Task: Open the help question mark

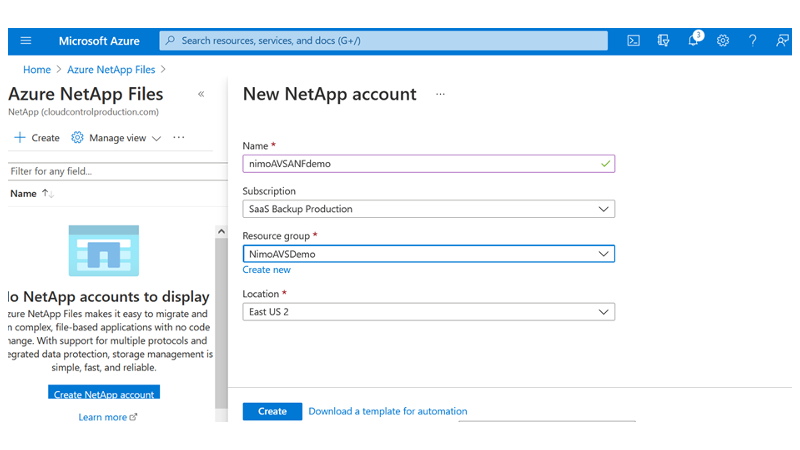Action: (x=753, y=41)
